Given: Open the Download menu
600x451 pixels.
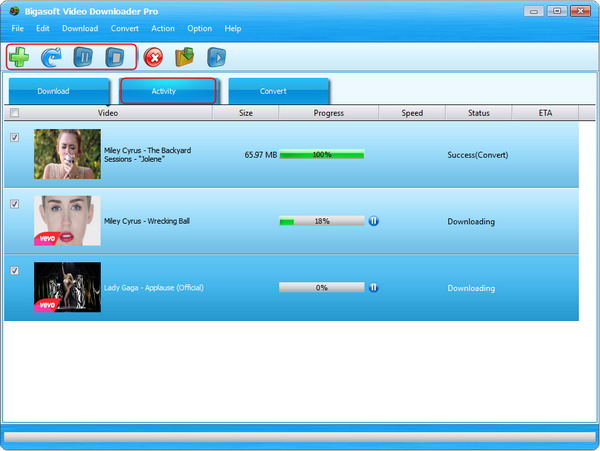Looking at the screenshot, I should (80, 28).
